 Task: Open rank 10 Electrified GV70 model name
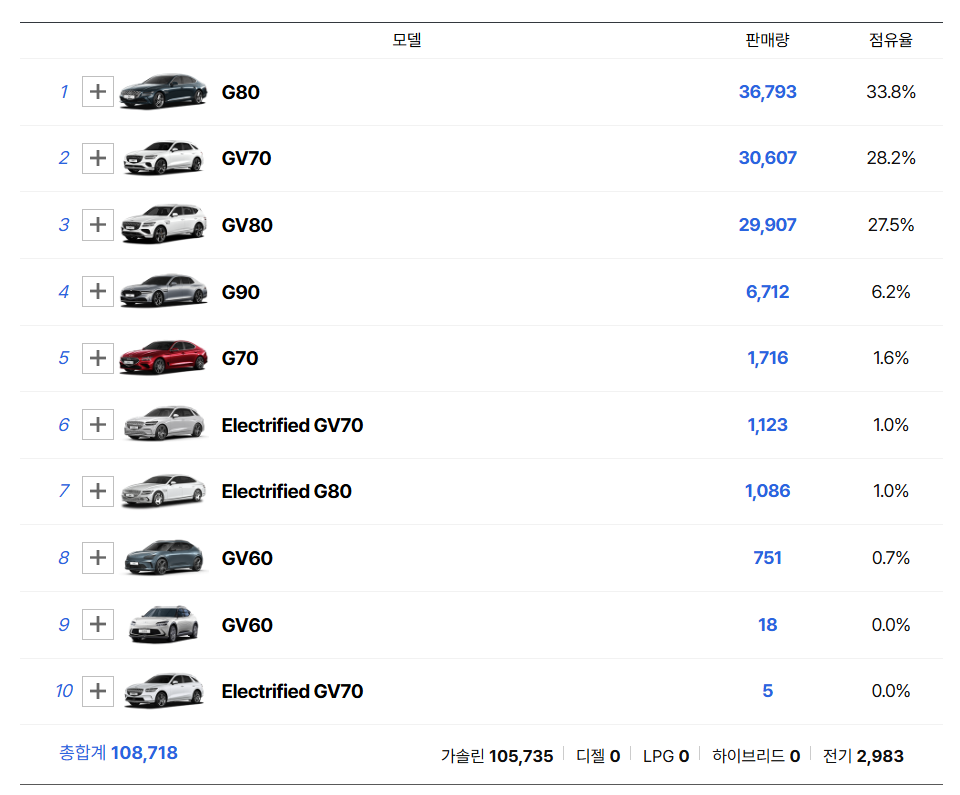click(292, 691)
